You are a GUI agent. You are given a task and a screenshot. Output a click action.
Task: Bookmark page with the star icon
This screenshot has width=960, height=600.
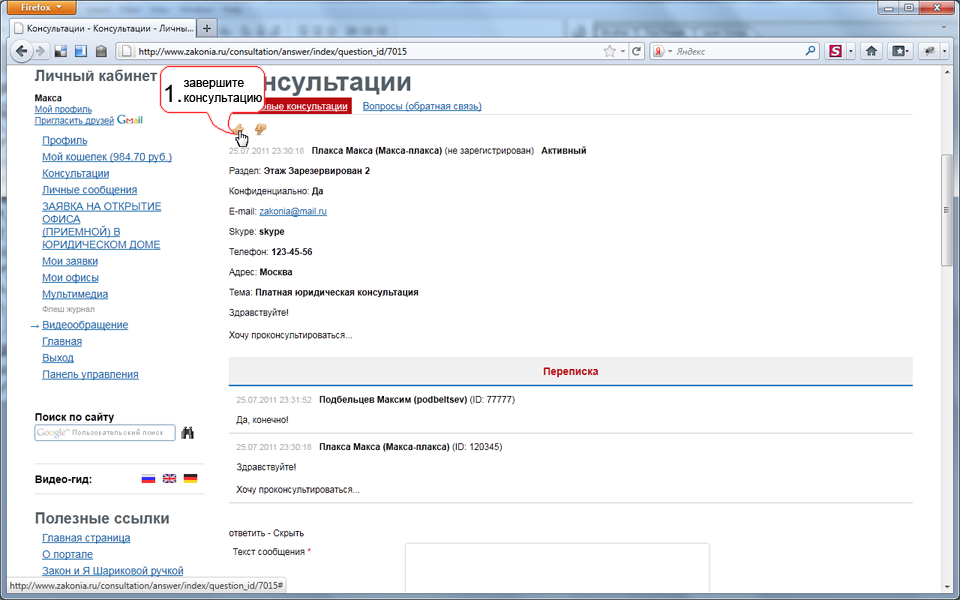(x=609, y=51)
